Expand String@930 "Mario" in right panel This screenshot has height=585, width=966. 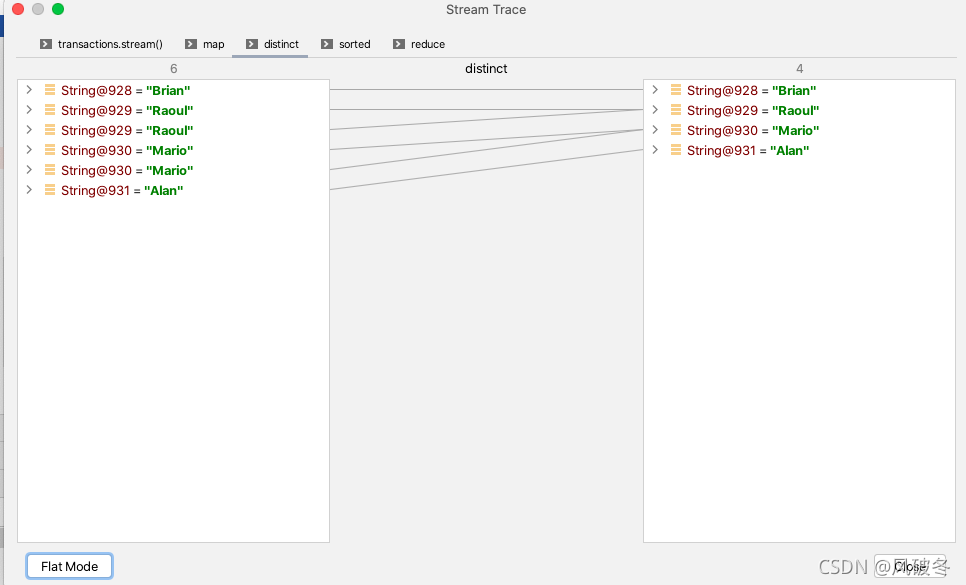[x=653, y=130]
